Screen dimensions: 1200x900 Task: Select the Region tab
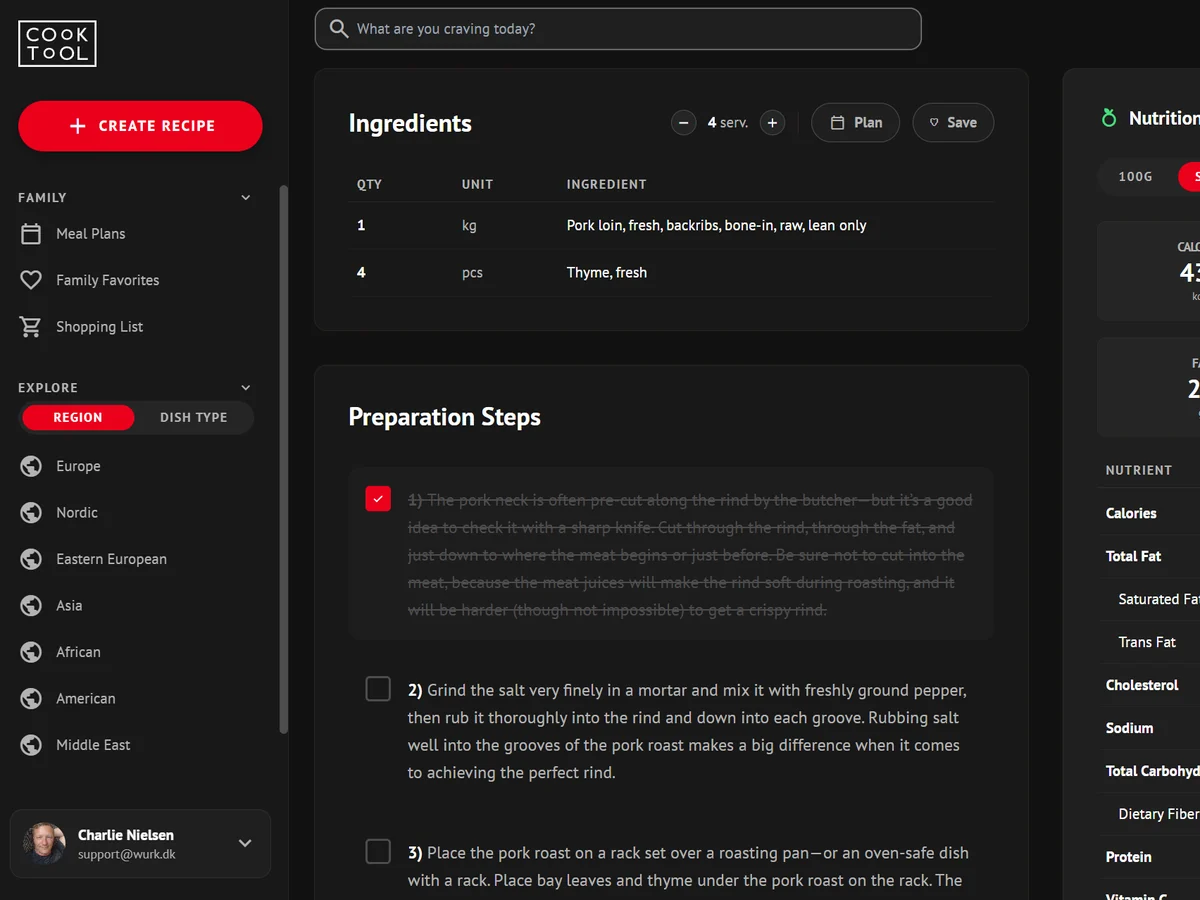(x=78, y=418)
